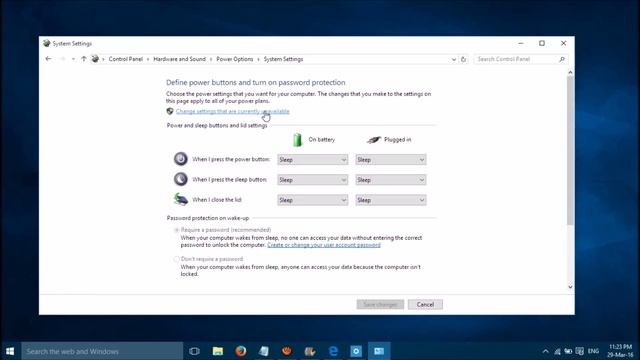Screen dimensions: 640x360
Task: Click the search magnifier icon
Action: pyautogui.click(x=562, y=59)
